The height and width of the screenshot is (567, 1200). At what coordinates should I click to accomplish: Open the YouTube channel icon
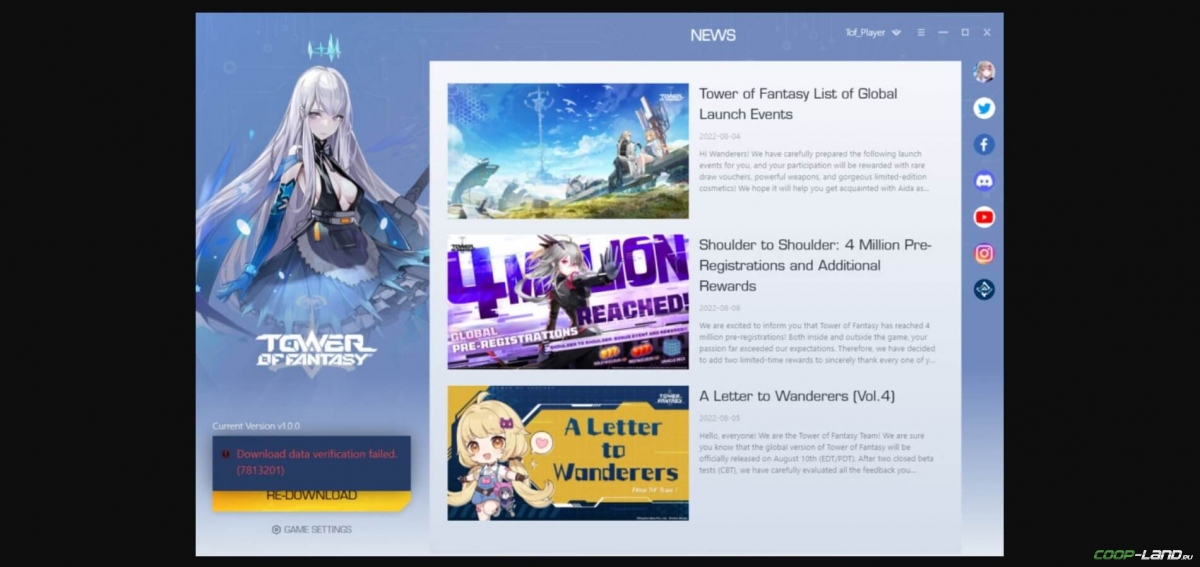pyautogui.click(x=984, y=217)
